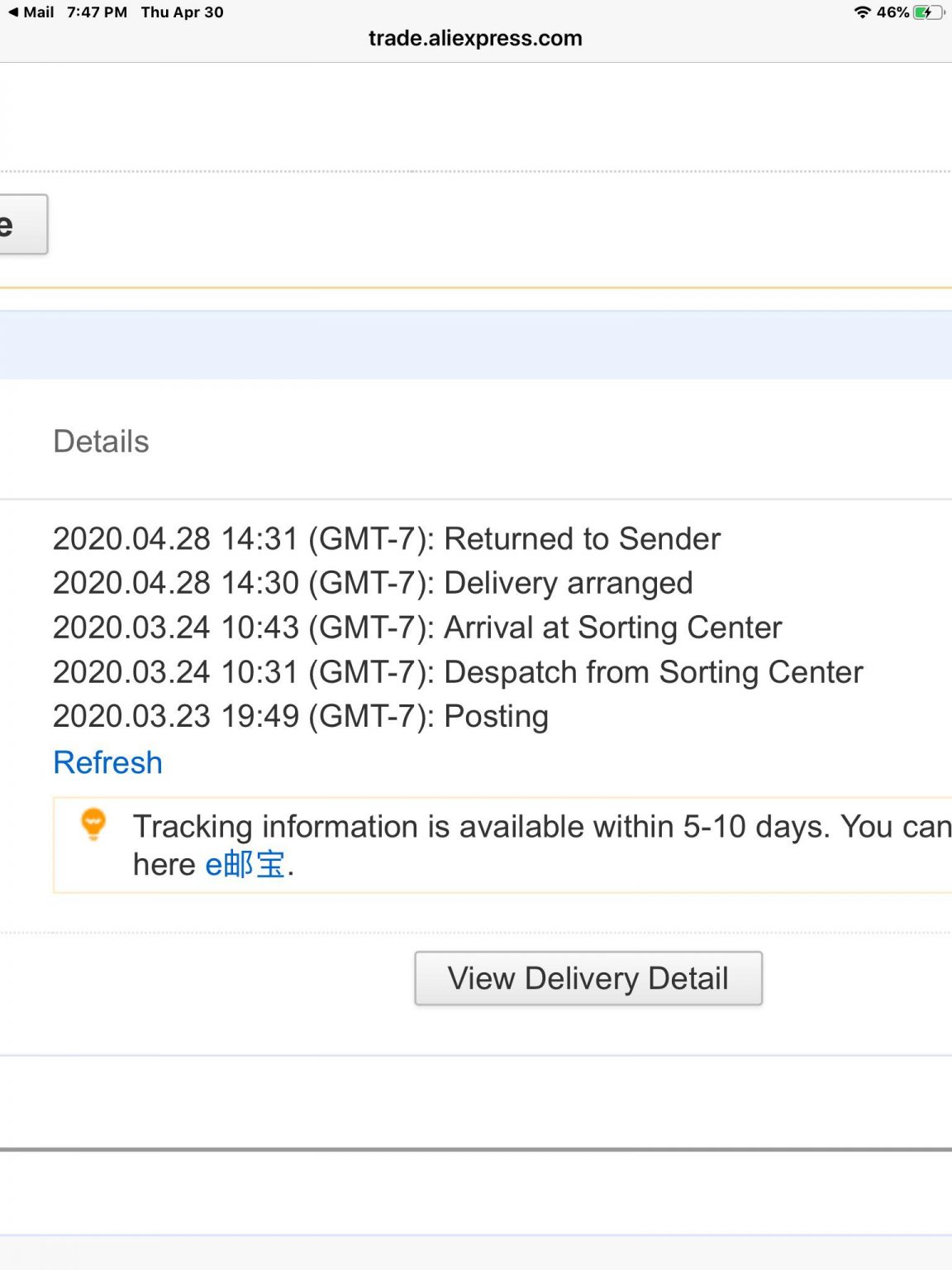Select the Delivery arranged tracking entry
952x1270 pixels.
pos(373,583)
